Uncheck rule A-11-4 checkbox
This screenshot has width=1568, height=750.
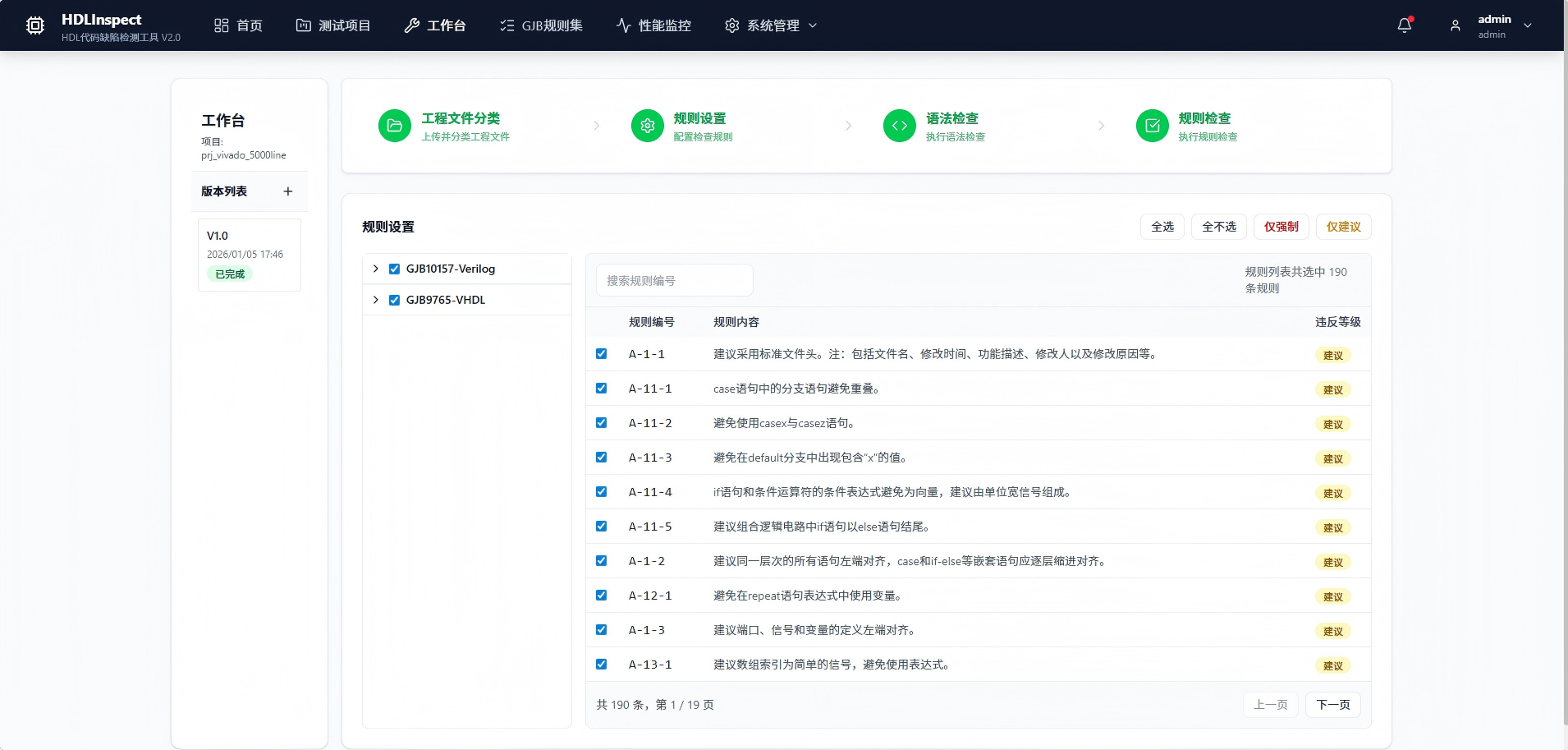[601, 492]
